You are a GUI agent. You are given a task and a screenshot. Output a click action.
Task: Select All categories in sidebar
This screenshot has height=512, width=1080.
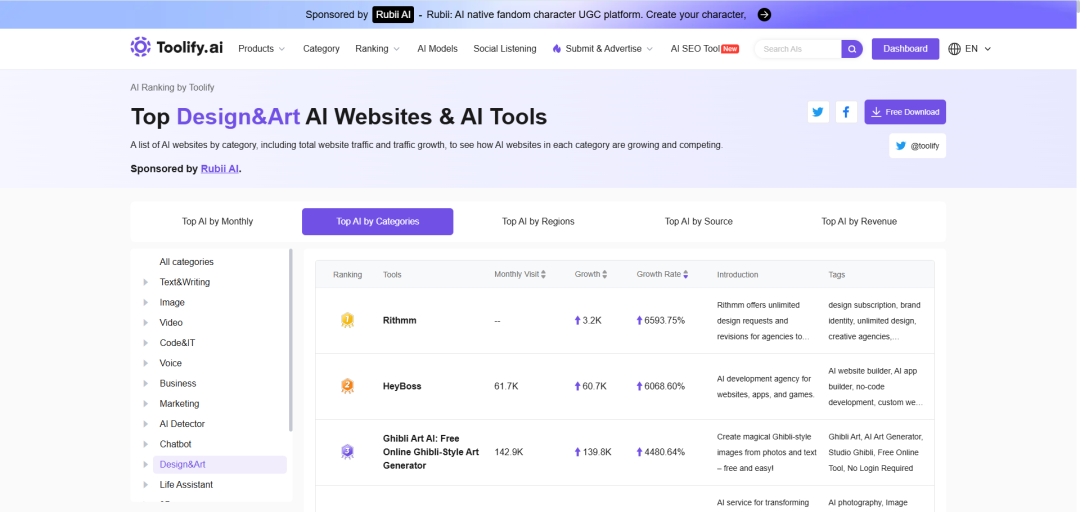[x=187, y=262]
